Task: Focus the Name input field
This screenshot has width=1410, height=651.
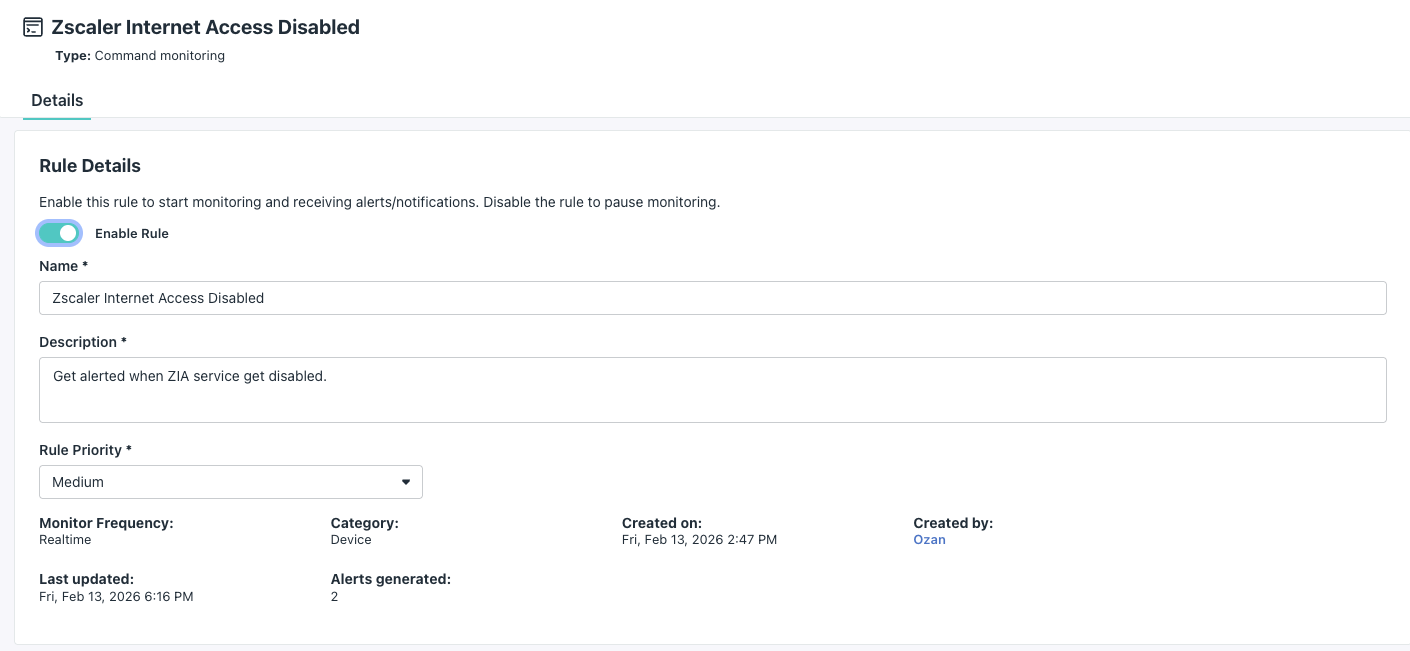Action: 712,298
